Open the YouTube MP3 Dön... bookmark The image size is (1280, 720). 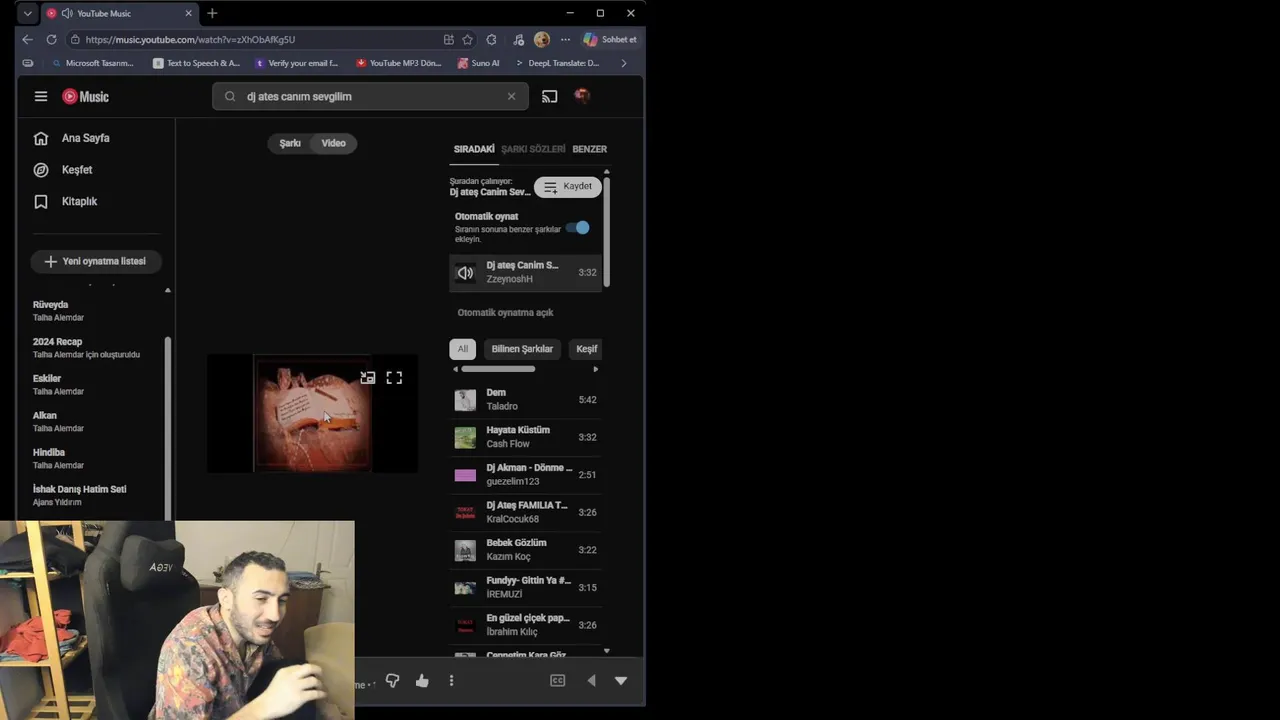398,63
